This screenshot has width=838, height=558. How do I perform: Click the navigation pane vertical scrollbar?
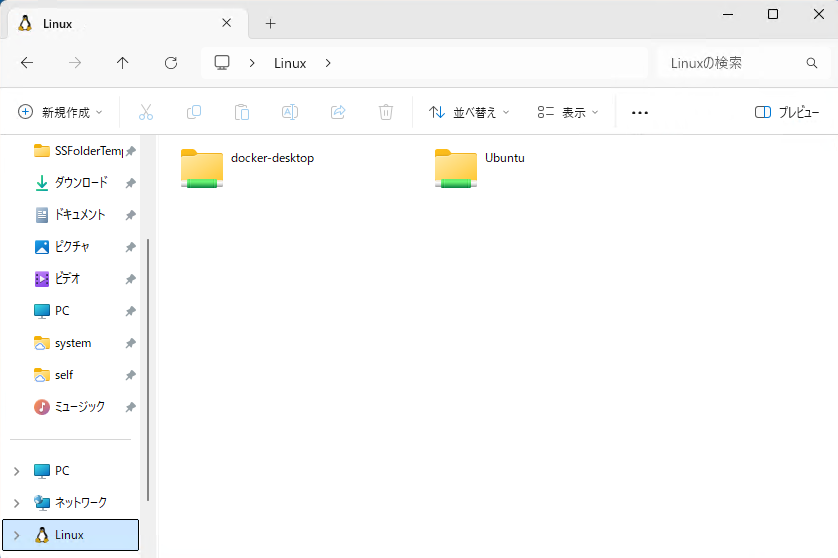[x=148, y=370]
